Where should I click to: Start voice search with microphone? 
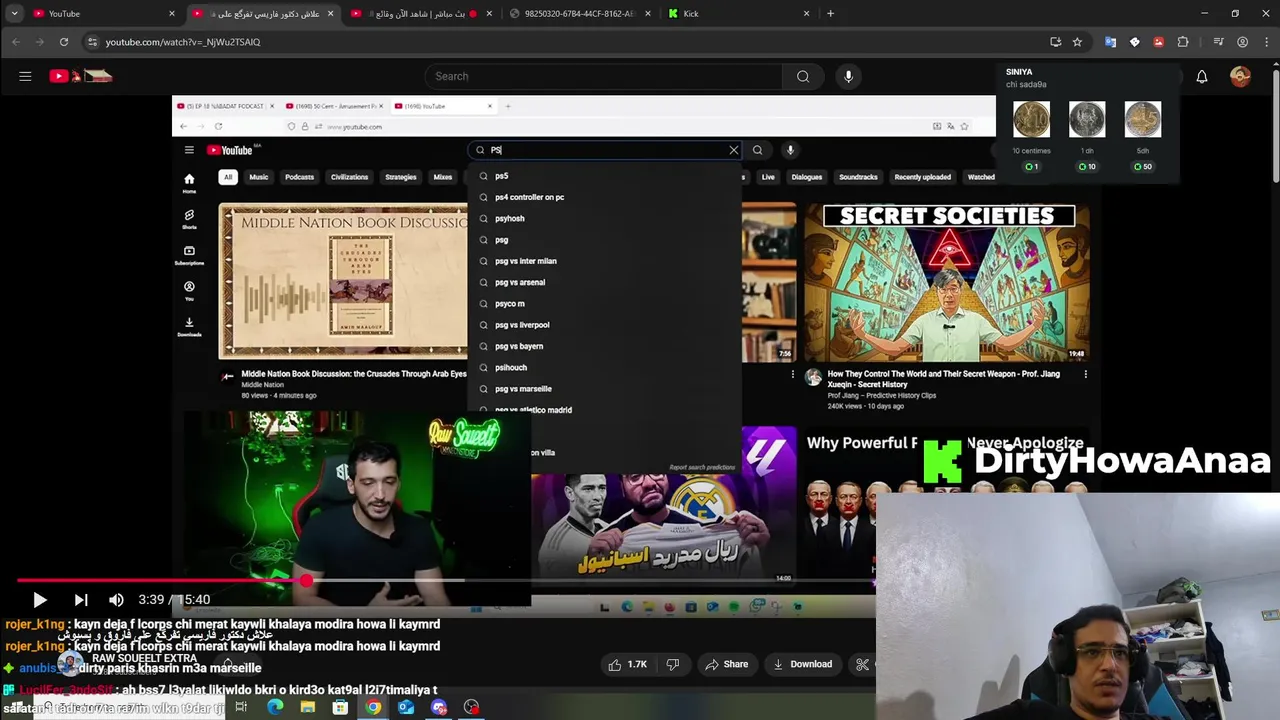tap(848, 76)
